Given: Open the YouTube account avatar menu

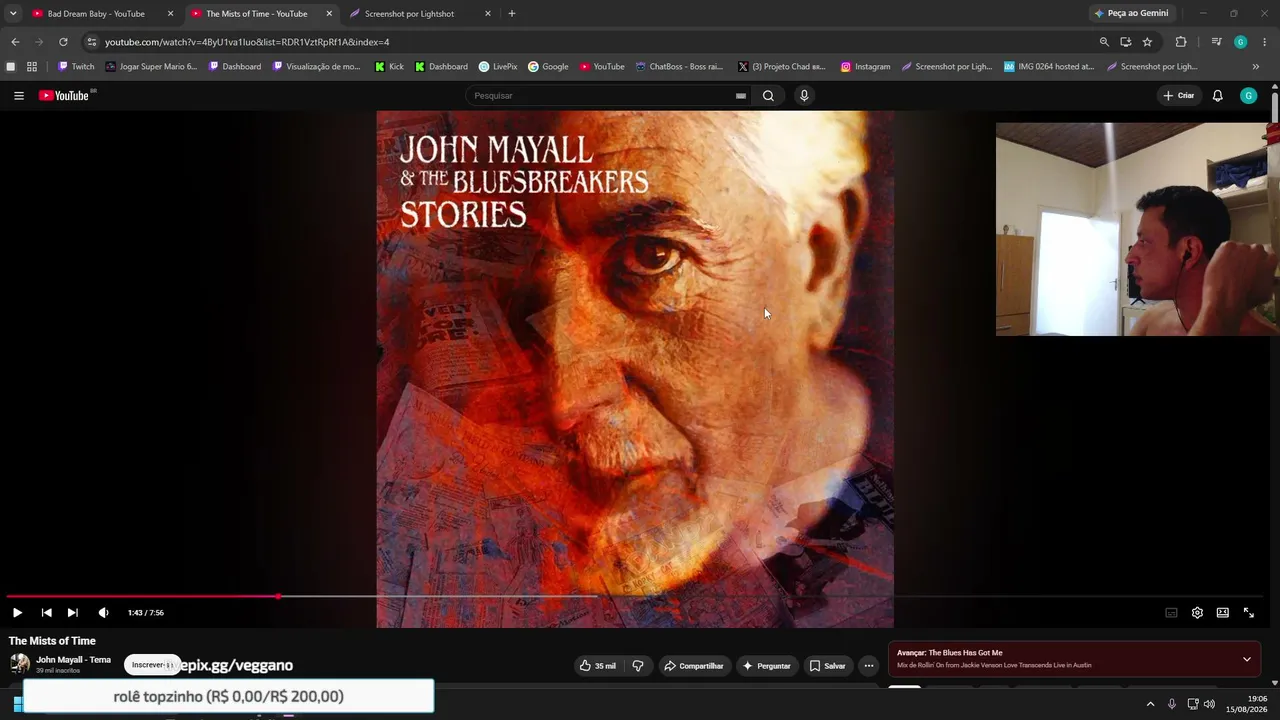Looking at the screenshot, I should [x=1248, y=96].
